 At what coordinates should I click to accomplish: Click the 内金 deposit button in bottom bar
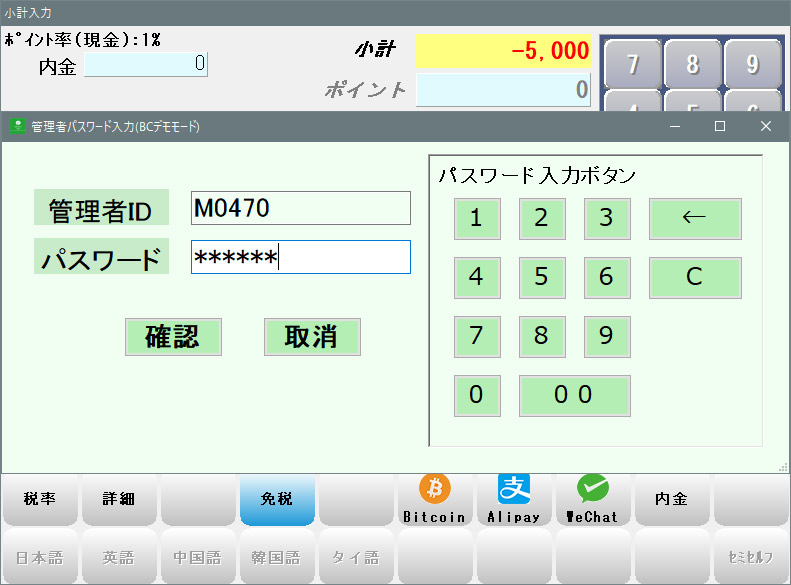(672, 499)
